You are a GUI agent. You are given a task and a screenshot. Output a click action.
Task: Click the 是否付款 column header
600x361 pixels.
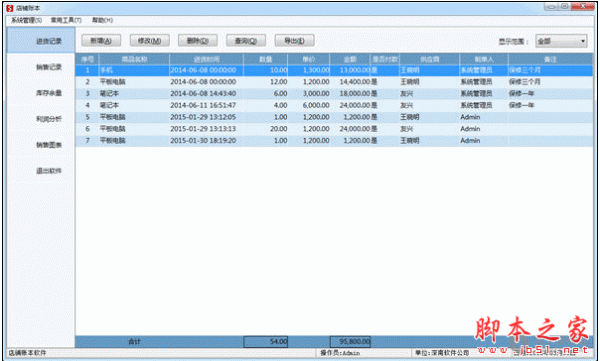click(x=385, y=59)
